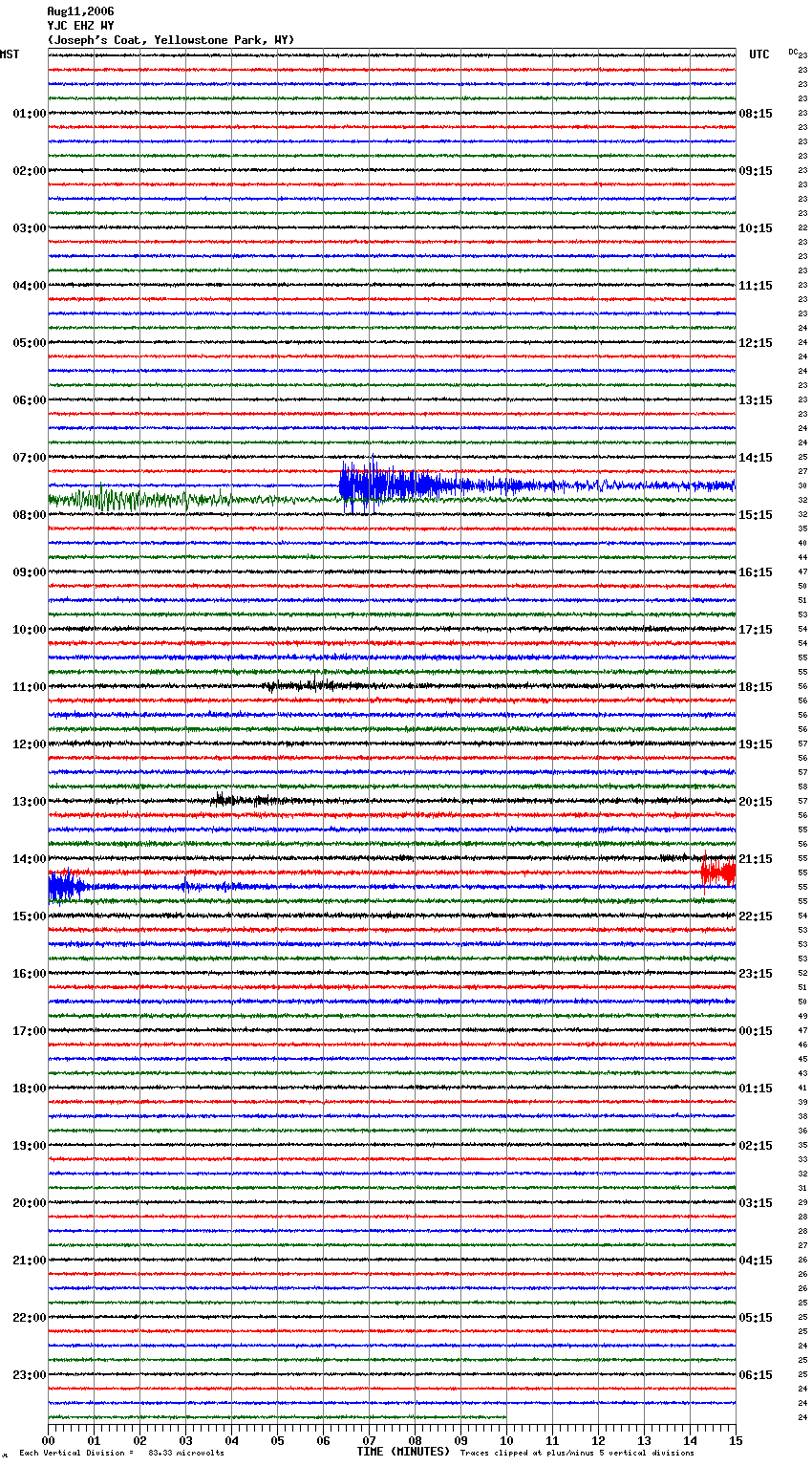Click the Each Vertical Division microvolts note
This screenshot has width=812, height=1466.
pyautogui.click(x=121, y=1453)
